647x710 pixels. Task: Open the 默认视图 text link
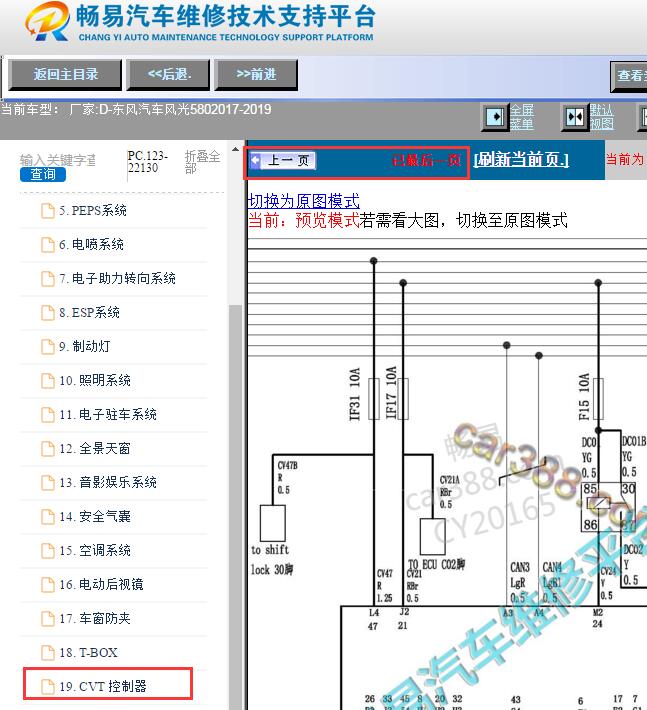(x=602, y=117)
